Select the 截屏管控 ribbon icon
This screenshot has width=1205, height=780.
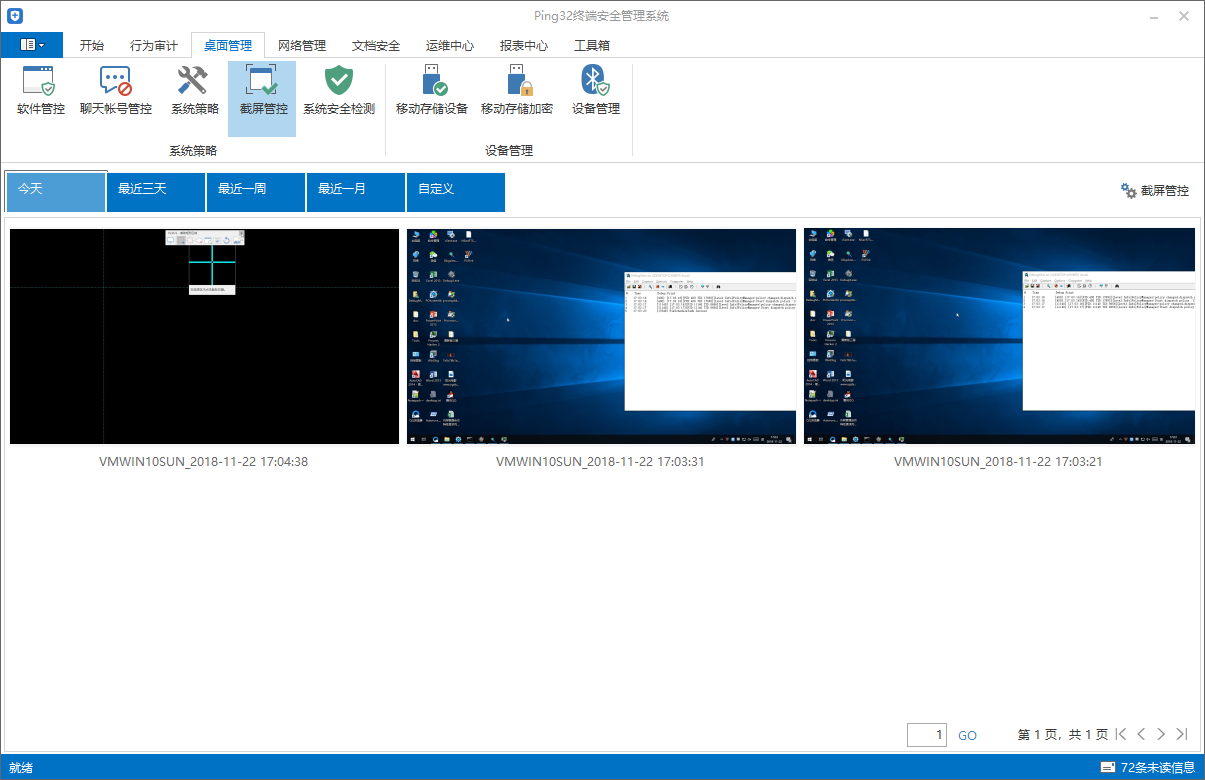point(263,98)
